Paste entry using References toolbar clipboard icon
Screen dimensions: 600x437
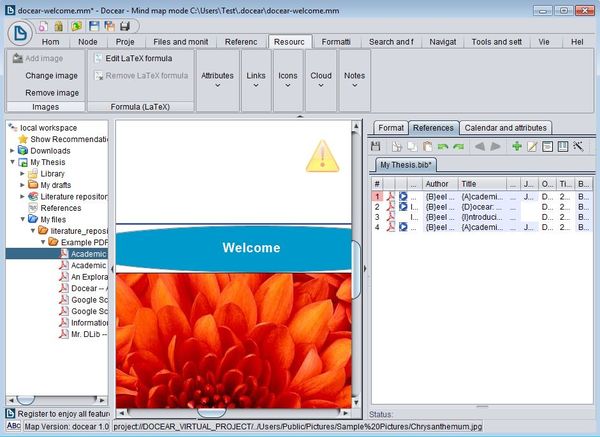pyautogui.click(x=427, y=146)
